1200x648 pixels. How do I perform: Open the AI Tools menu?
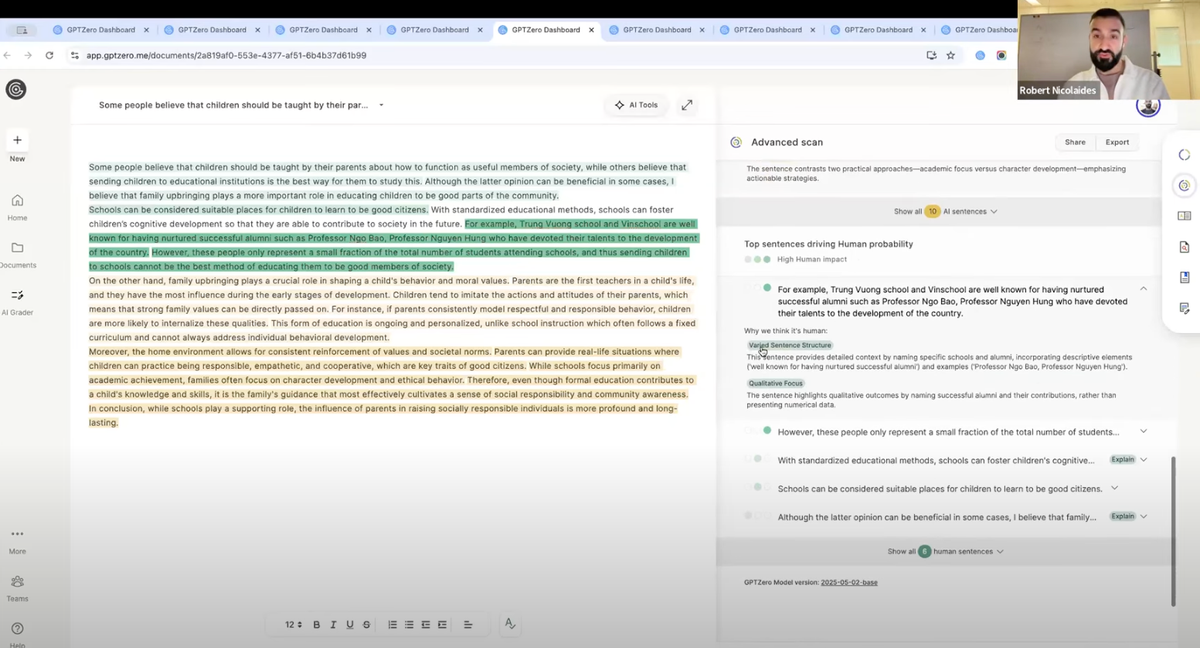636,105
